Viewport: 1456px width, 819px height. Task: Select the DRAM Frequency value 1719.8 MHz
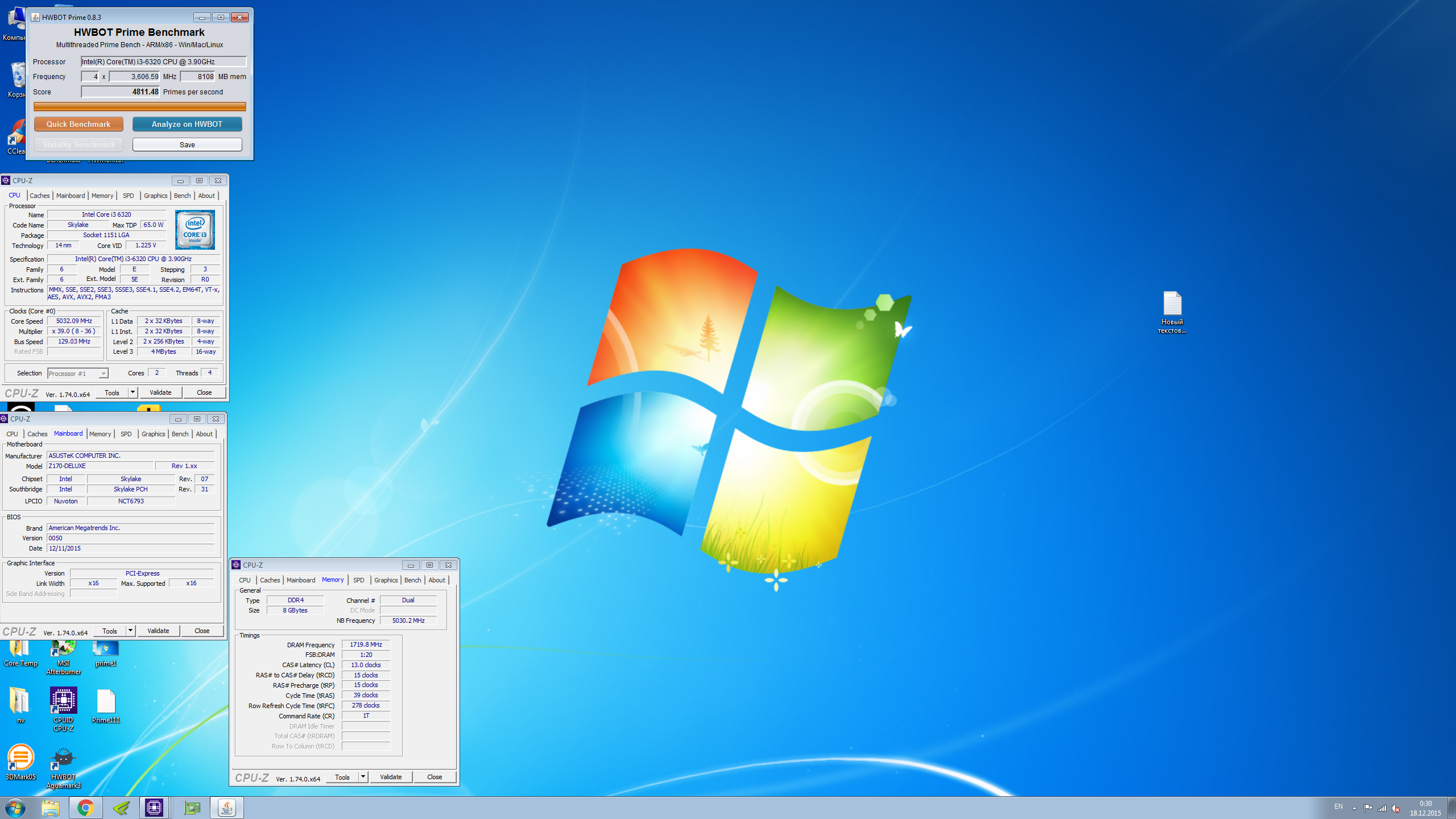pos(366,644)
